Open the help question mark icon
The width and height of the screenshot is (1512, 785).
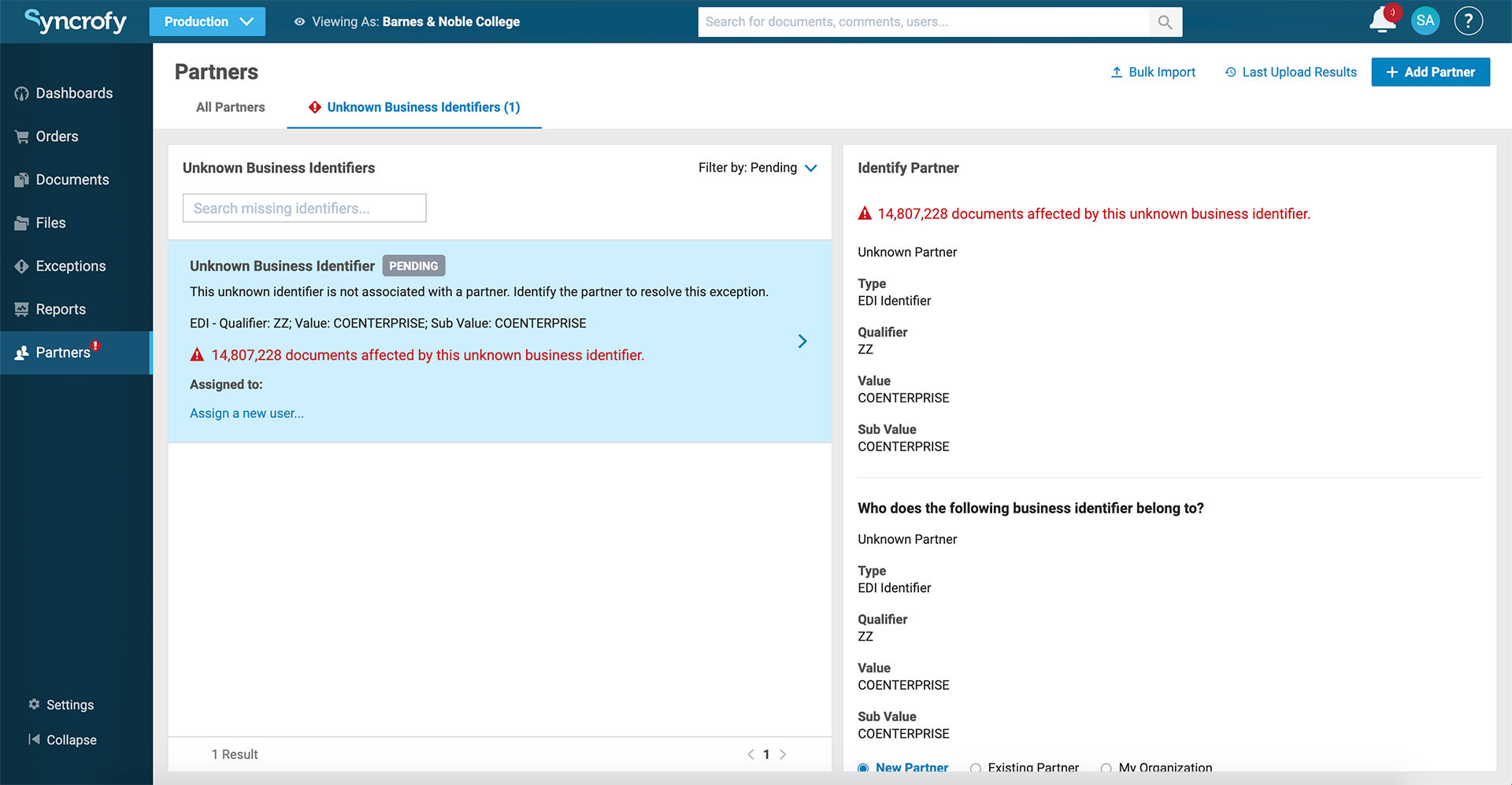tap(1469, 21)
